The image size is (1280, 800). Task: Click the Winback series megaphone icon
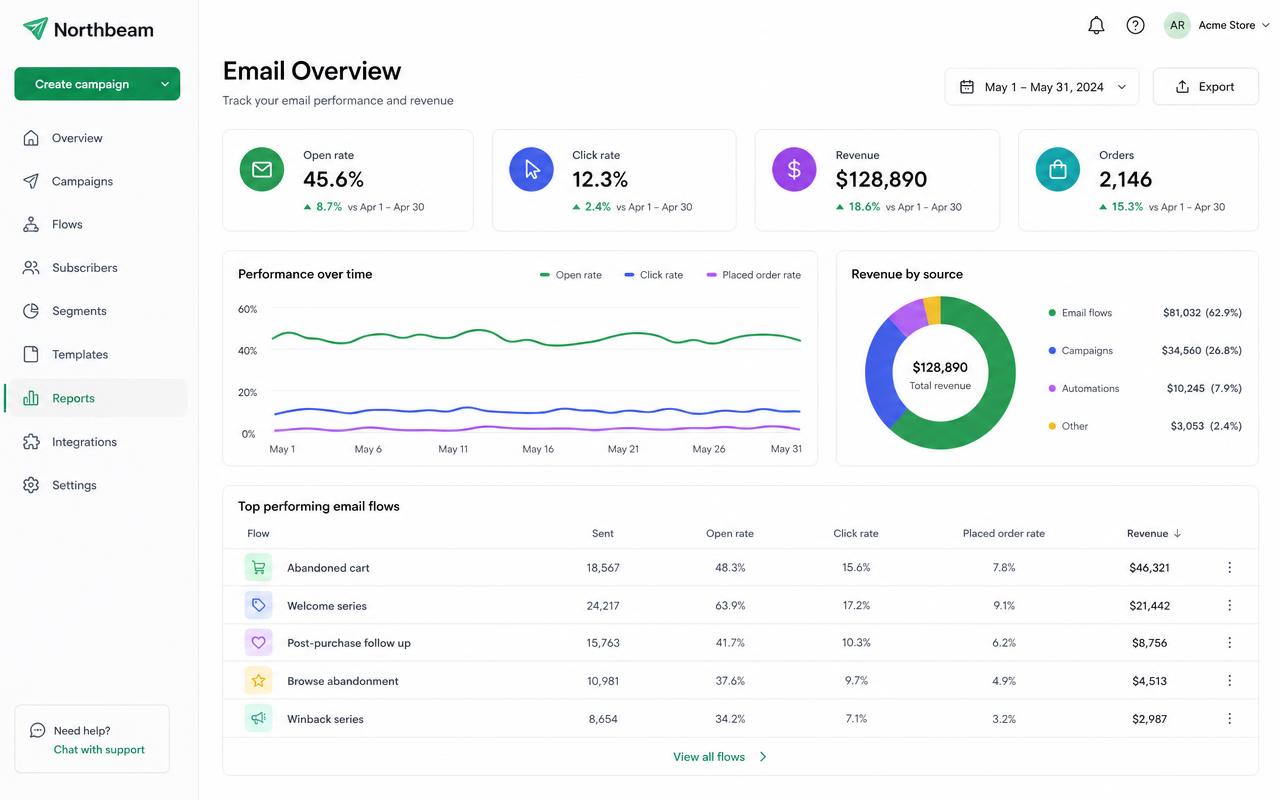[258, 718]
